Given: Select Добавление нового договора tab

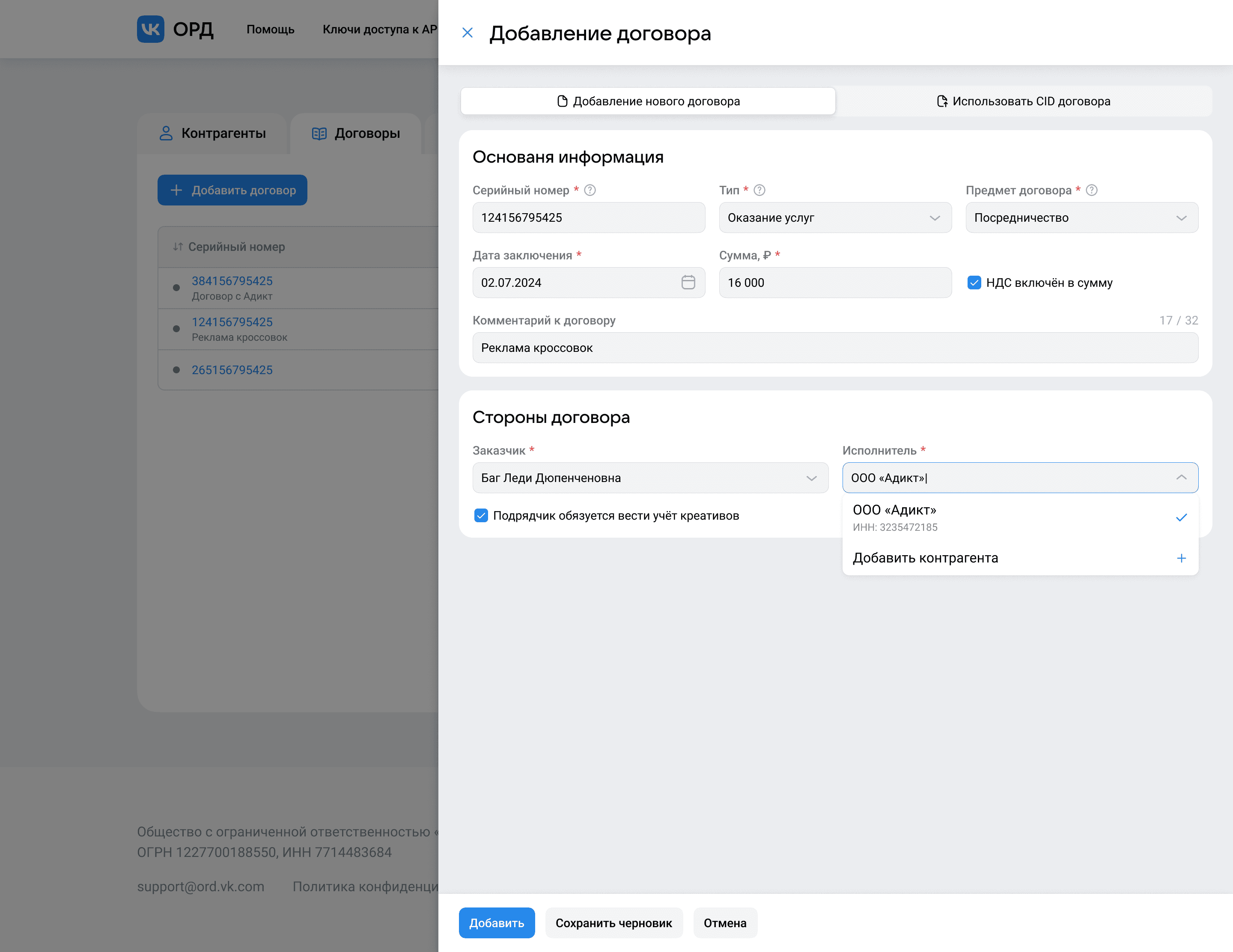Looking at the screenshot, I should (x=648, y=101).
